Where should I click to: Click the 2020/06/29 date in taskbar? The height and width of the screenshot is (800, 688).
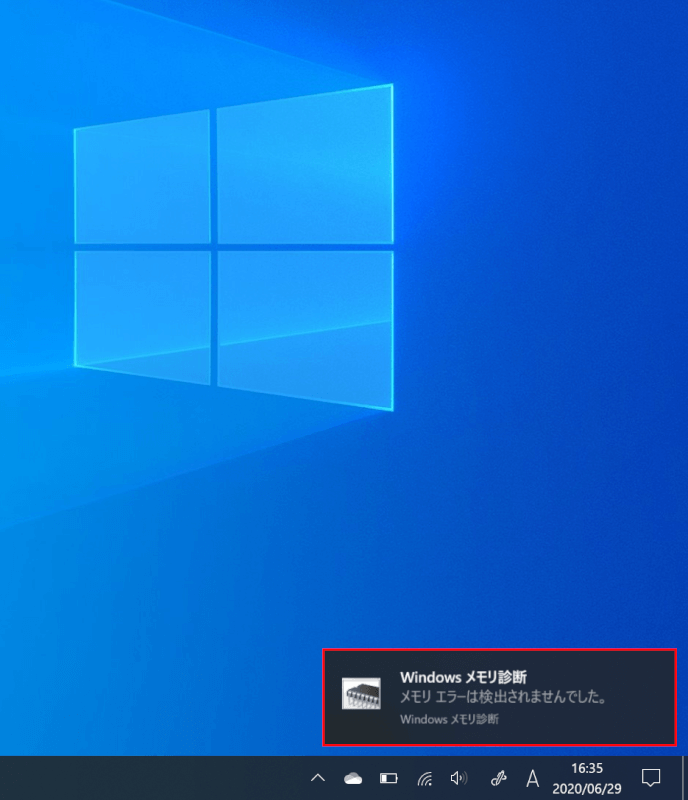point(588,787)
